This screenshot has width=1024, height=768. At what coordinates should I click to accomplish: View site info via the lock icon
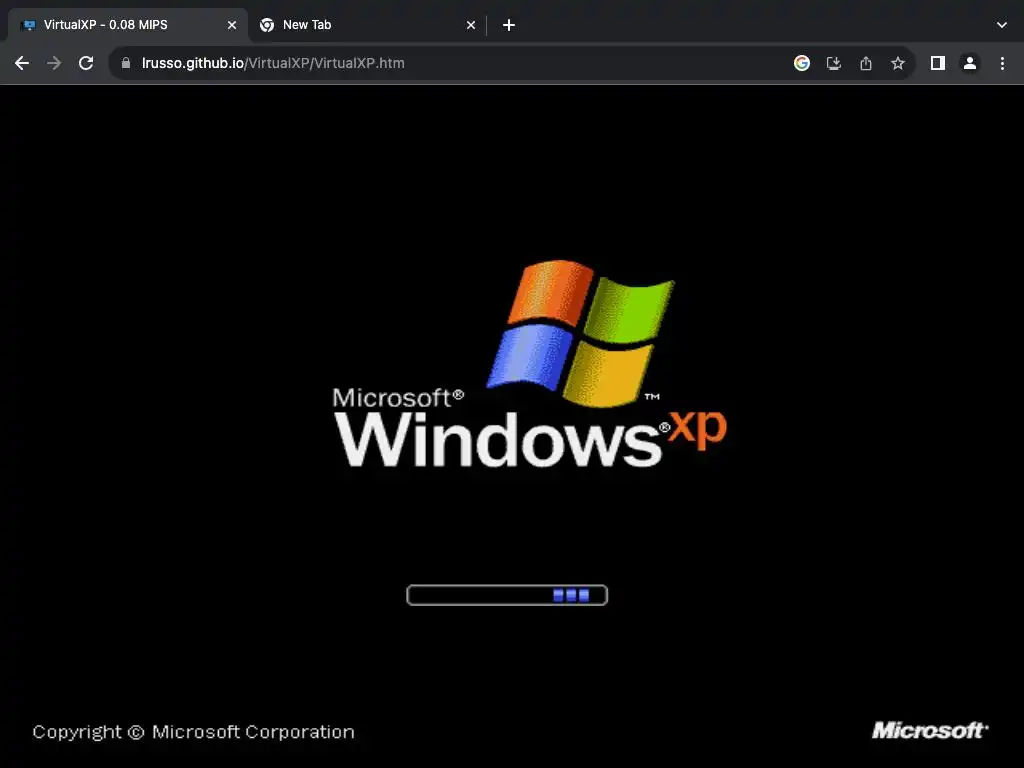pos(126,63)
